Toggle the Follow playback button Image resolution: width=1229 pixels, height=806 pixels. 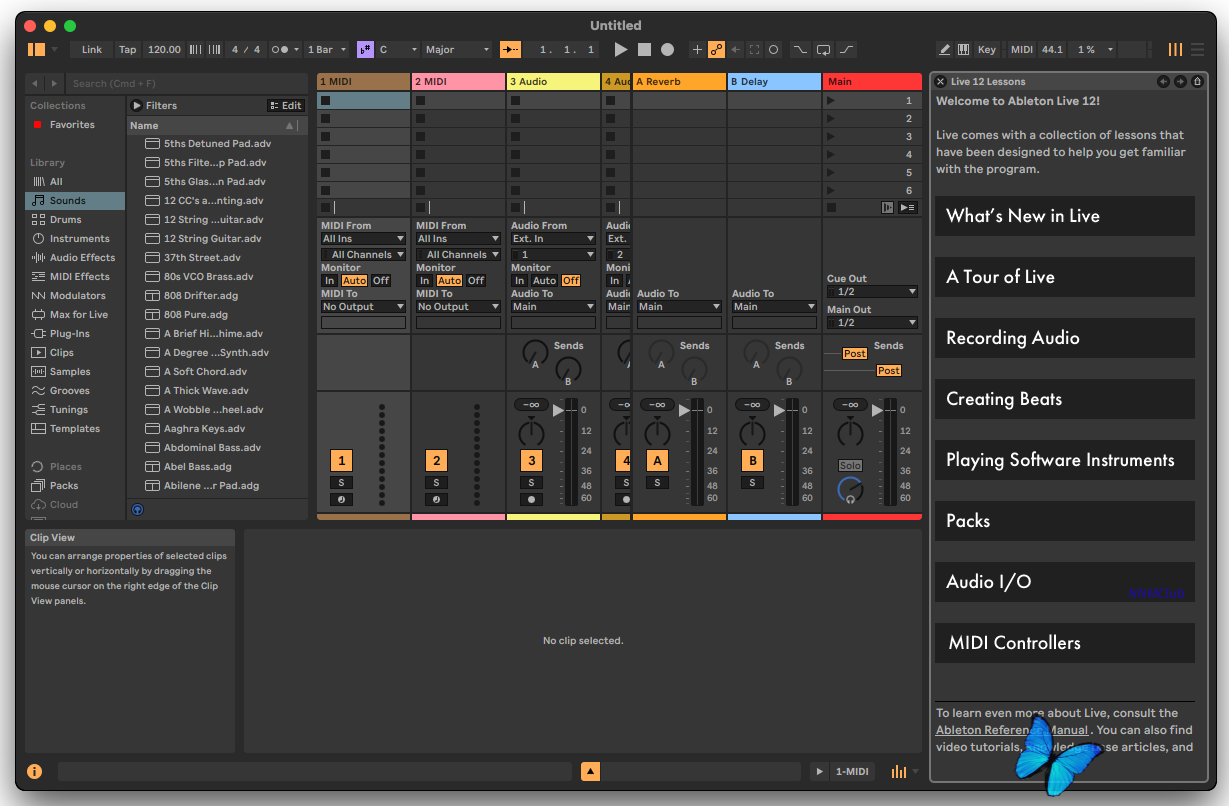click(x=510, y=49)
